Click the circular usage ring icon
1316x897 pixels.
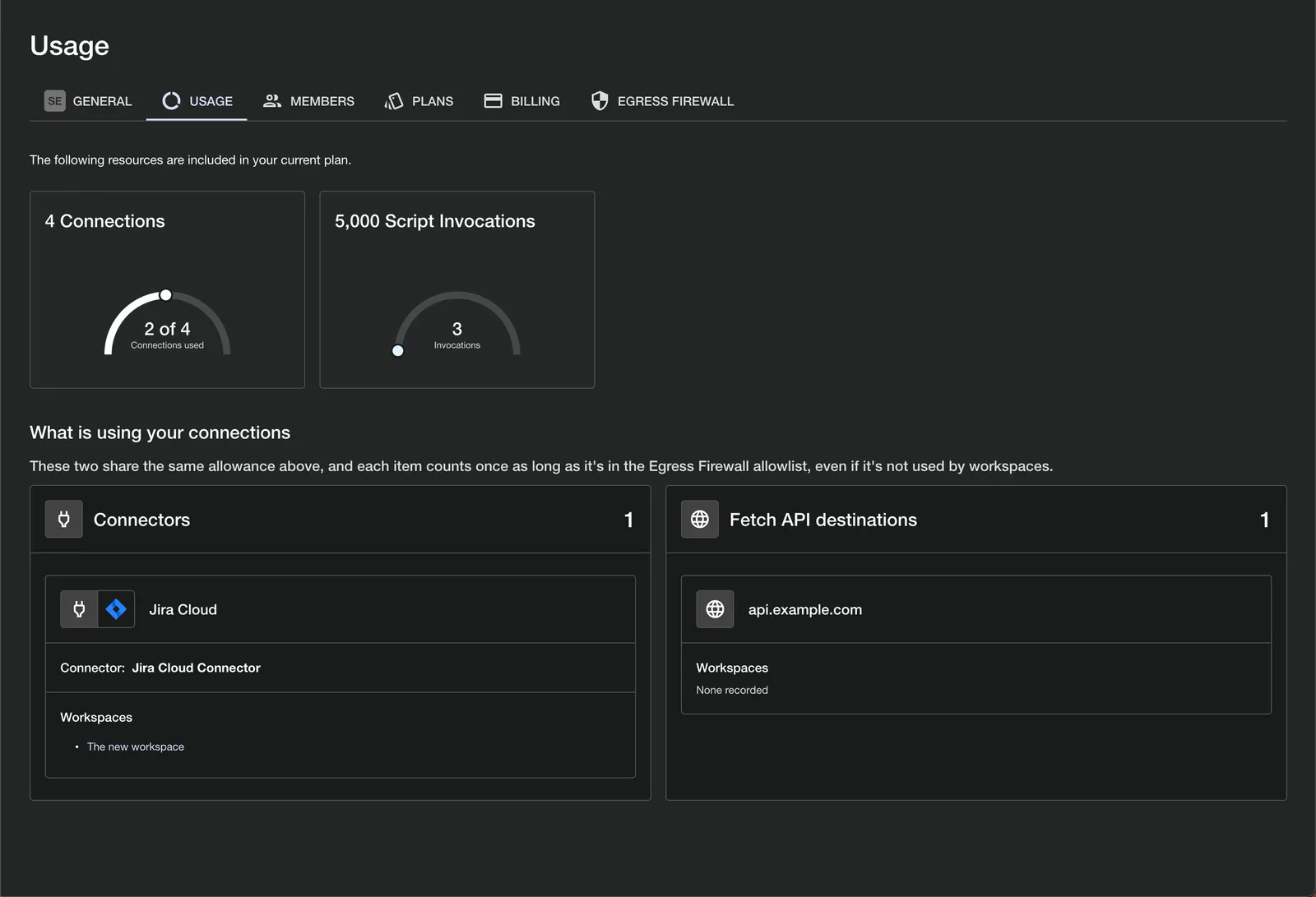[x=171, y=101]
